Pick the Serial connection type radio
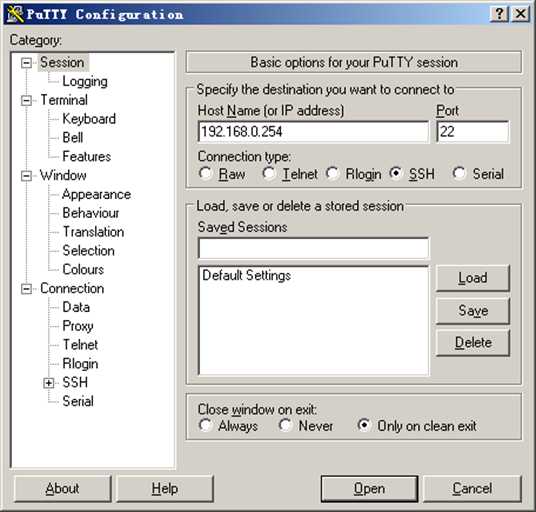 click(459, 173)
